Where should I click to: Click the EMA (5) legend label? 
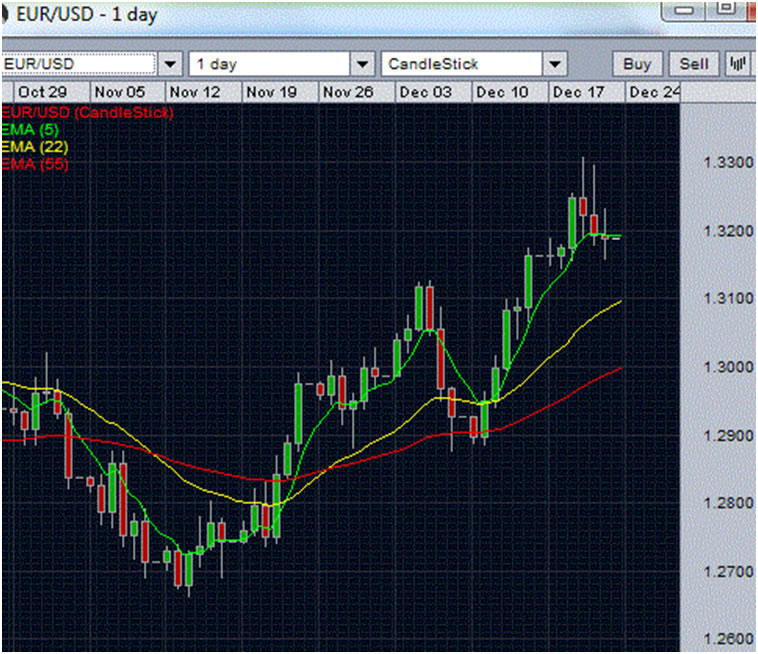coord(30,130)
